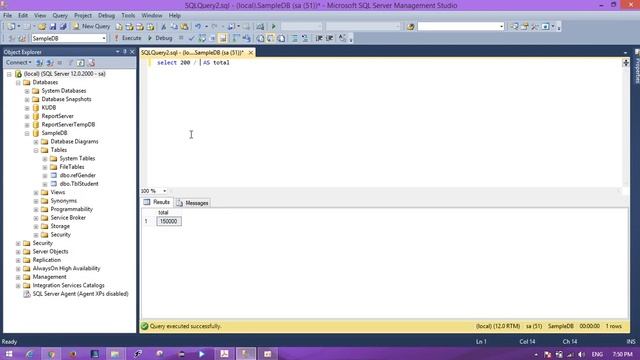Click the Save All icon
640x360 pixels.
pyautogui.click(x=63, y=27)
